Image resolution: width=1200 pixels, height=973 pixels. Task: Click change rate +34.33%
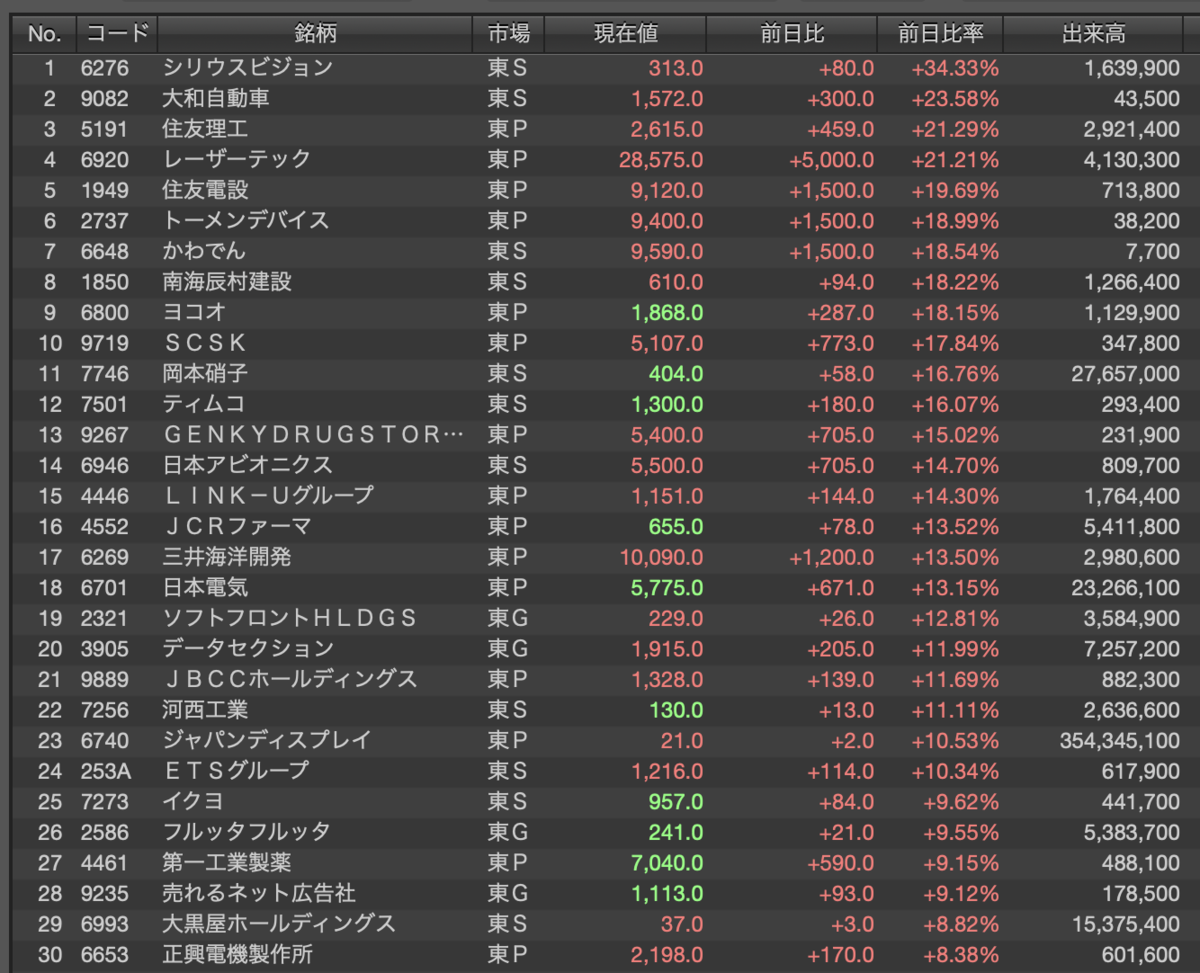954,68
